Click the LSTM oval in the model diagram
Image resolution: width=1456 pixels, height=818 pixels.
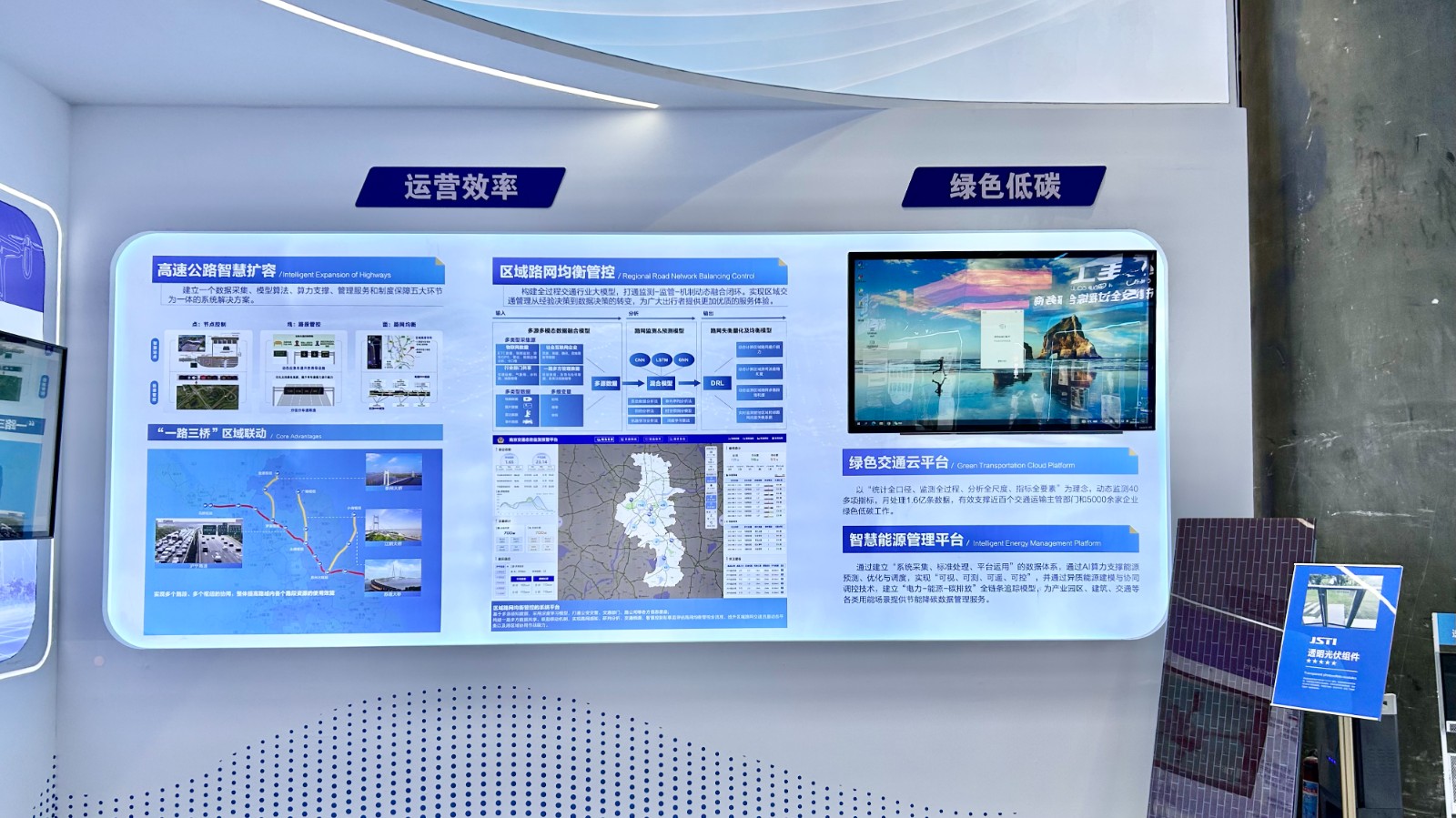(x=662, y=359)
